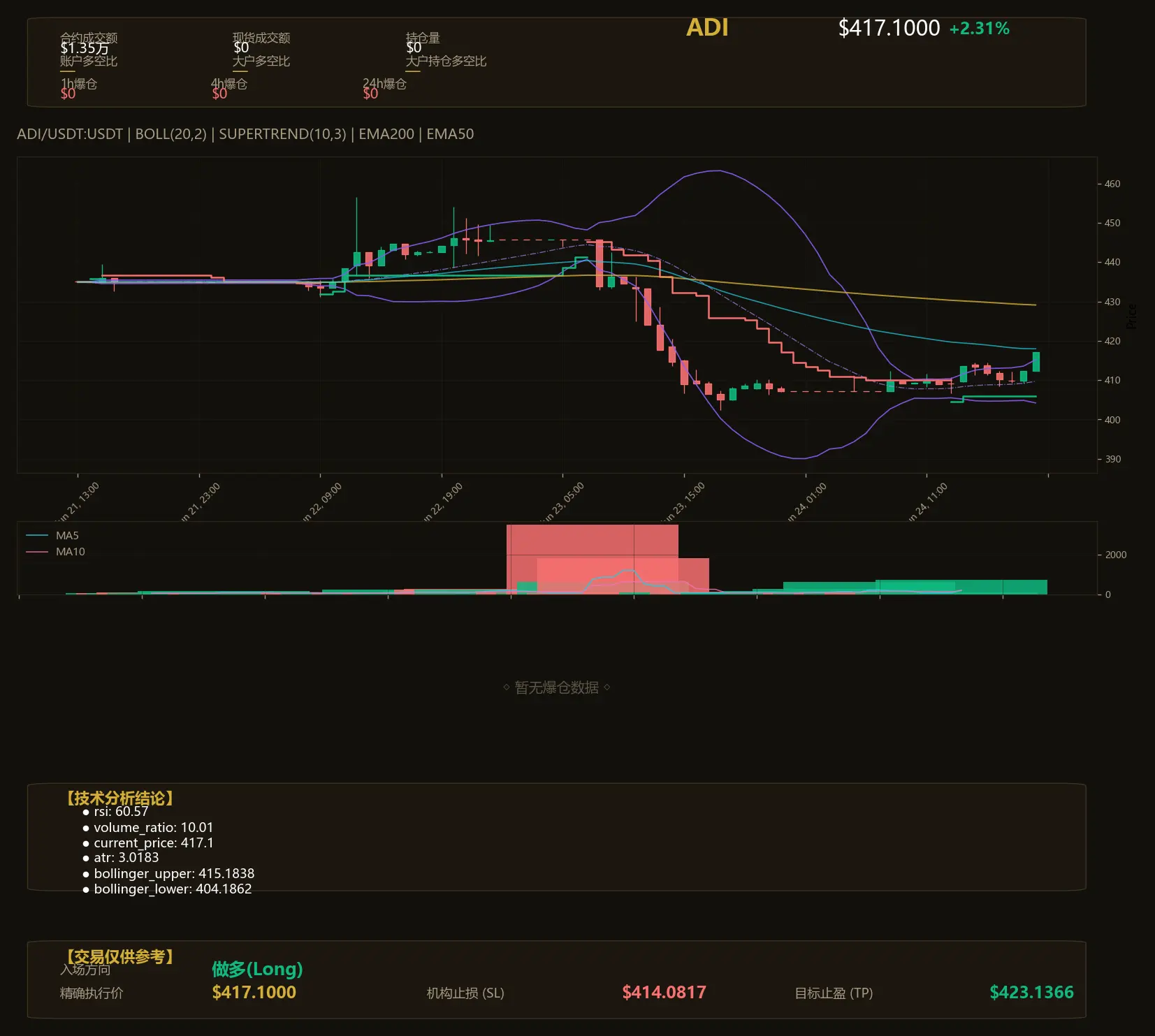This screenshot has height=1036, width=1155.
Task: Click the 交易仅供参考 heading
Action: [x=119, y=956]
